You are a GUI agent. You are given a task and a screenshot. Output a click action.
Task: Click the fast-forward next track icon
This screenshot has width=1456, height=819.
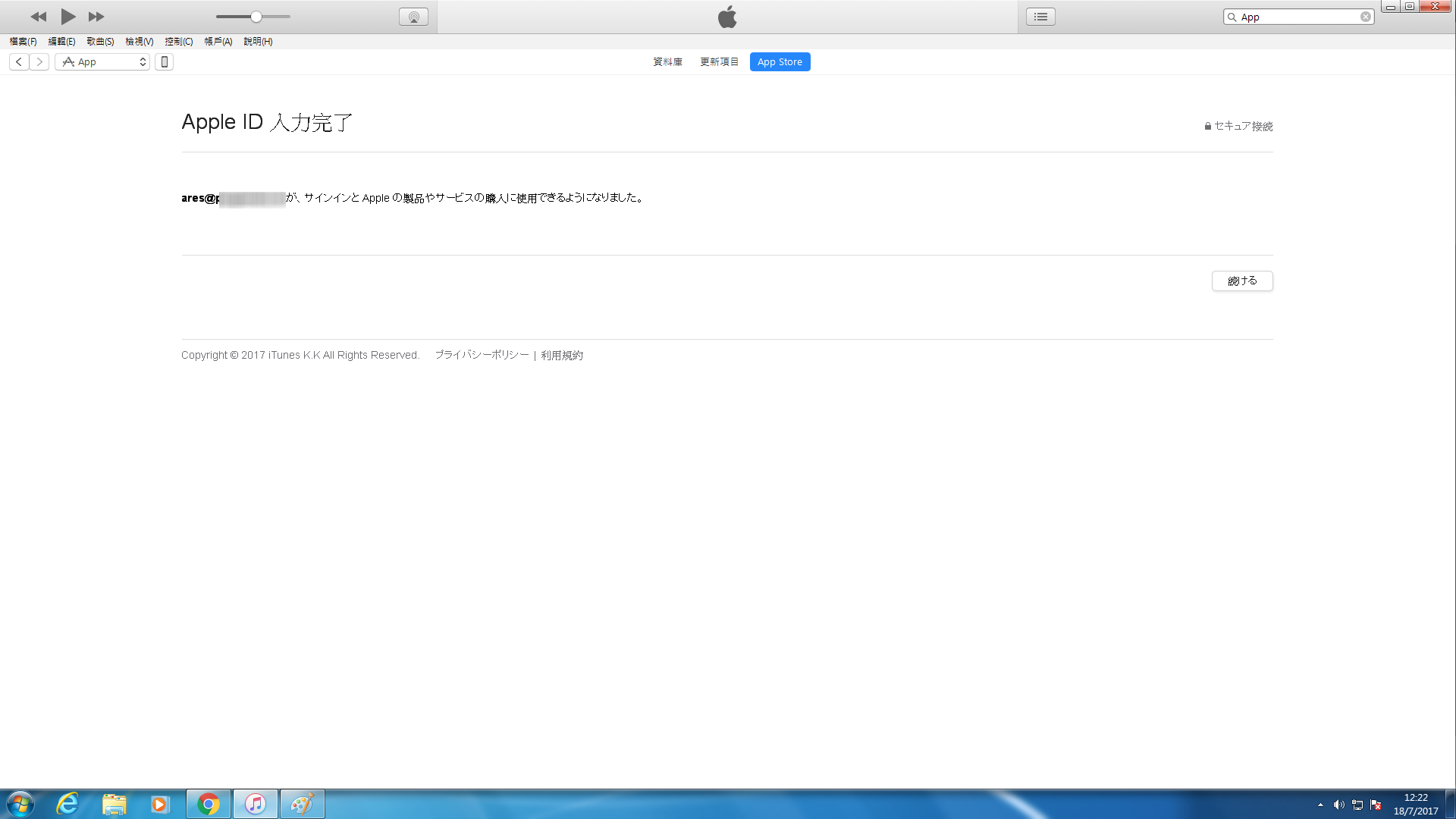[x=96, y=16]
